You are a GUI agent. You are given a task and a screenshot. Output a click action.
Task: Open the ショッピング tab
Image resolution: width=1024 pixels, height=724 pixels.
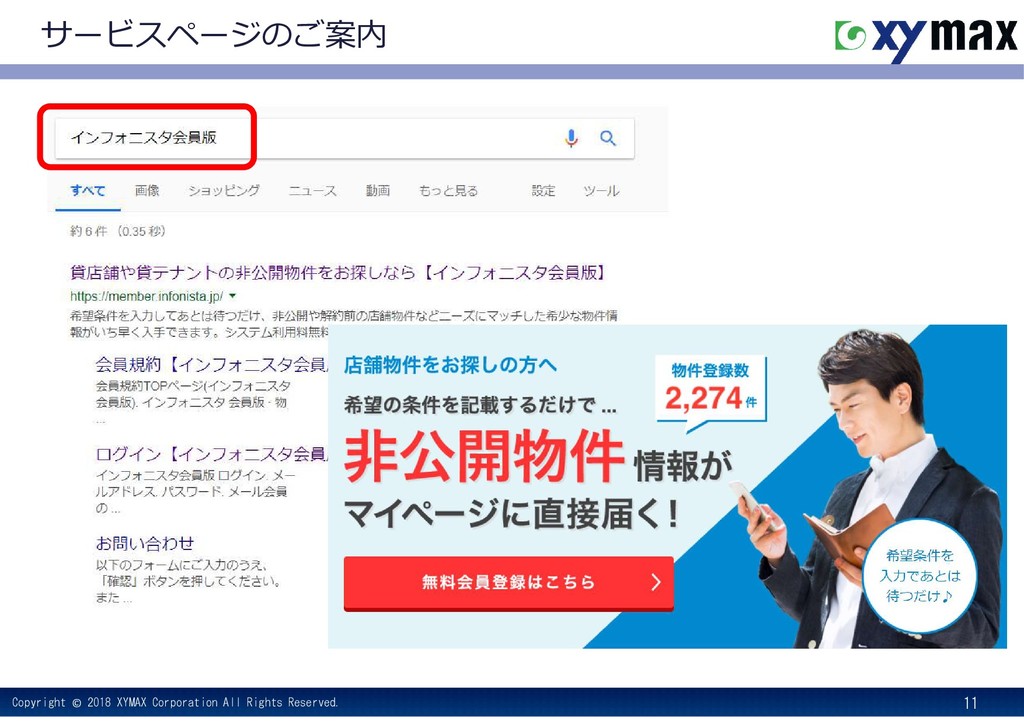point(224,191)
